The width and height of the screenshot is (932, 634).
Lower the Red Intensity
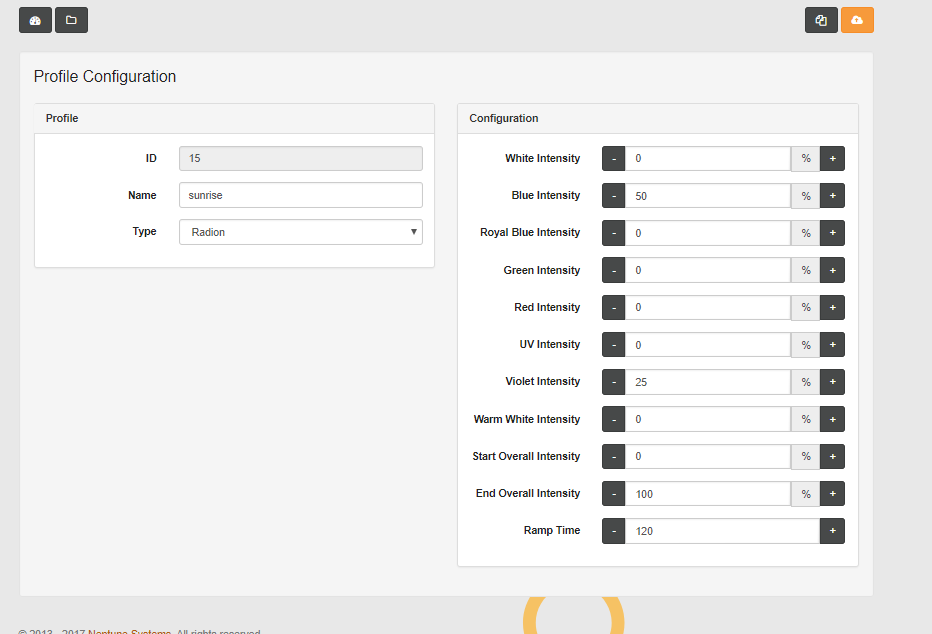click(x=613, y=307)
